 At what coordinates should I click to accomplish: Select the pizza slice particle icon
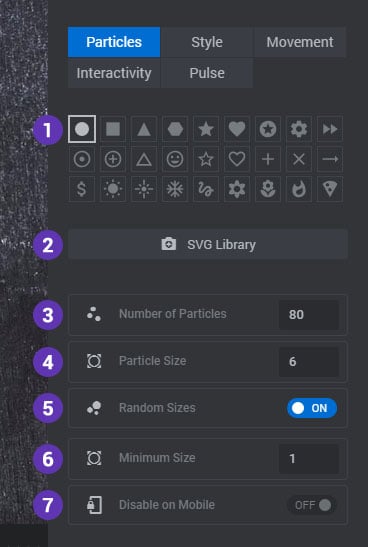pos(330,189)
